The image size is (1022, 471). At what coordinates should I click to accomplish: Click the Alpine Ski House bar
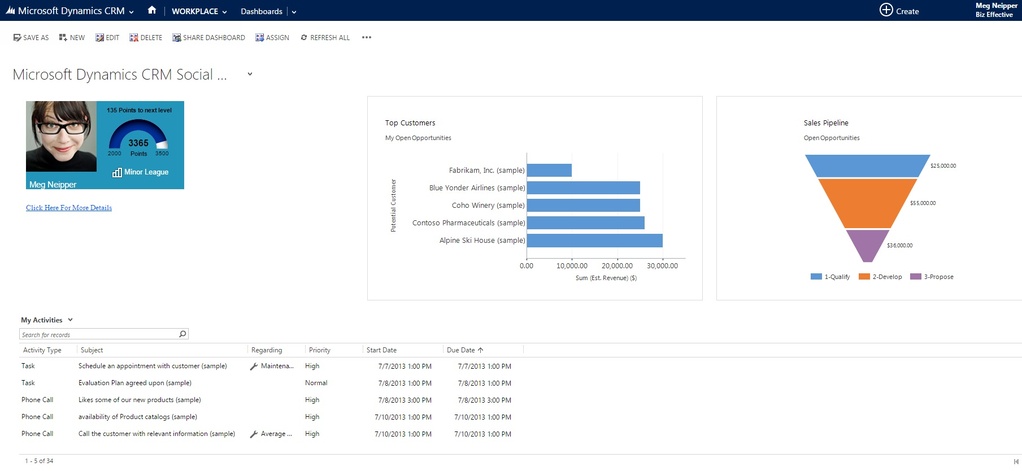coord(594,240)
